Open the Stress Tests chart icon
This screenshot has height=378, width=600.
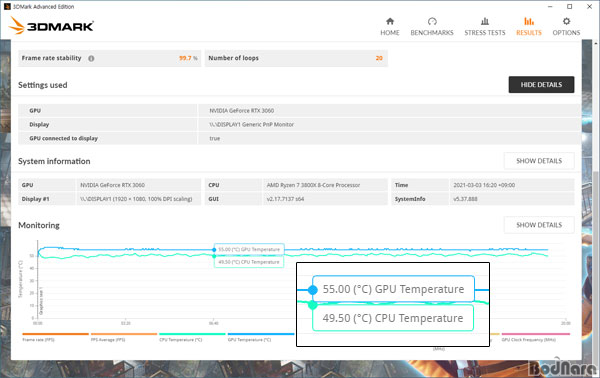tap(485, 21)
